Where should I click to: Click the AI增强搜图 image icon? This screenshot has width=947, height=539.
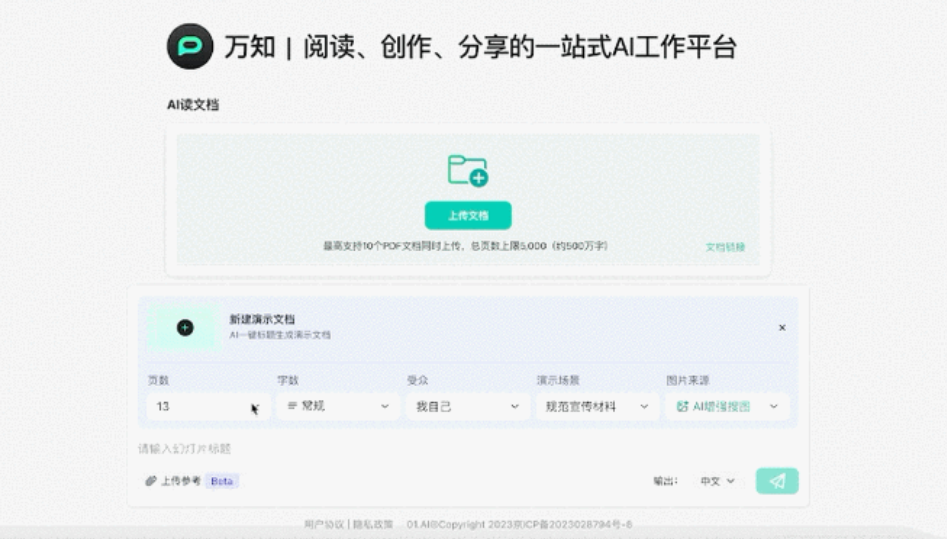coord(682,407)
